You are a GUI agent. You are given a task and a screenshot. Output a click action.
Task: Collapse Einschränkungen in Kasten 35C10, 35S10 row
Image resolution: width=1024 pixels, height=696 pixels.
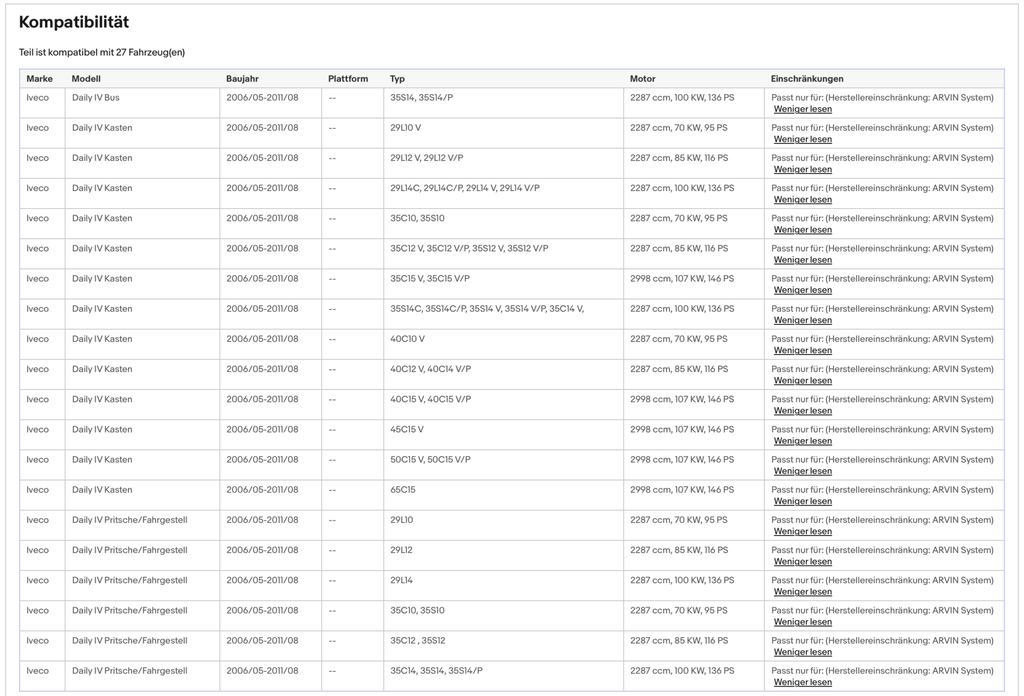tap(803, 230)
